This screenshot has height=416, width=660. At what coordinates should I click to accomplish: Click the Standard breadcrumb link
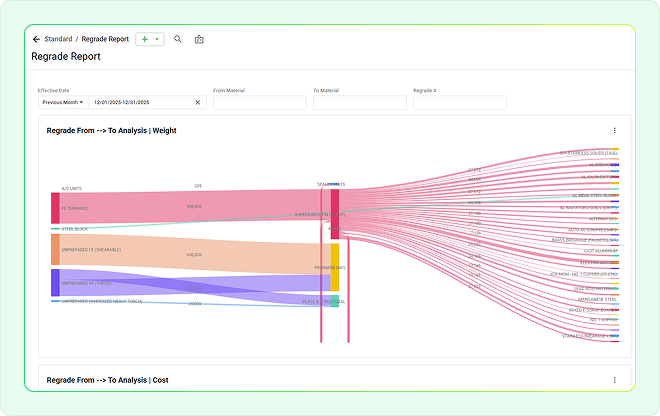click(58, 39)
